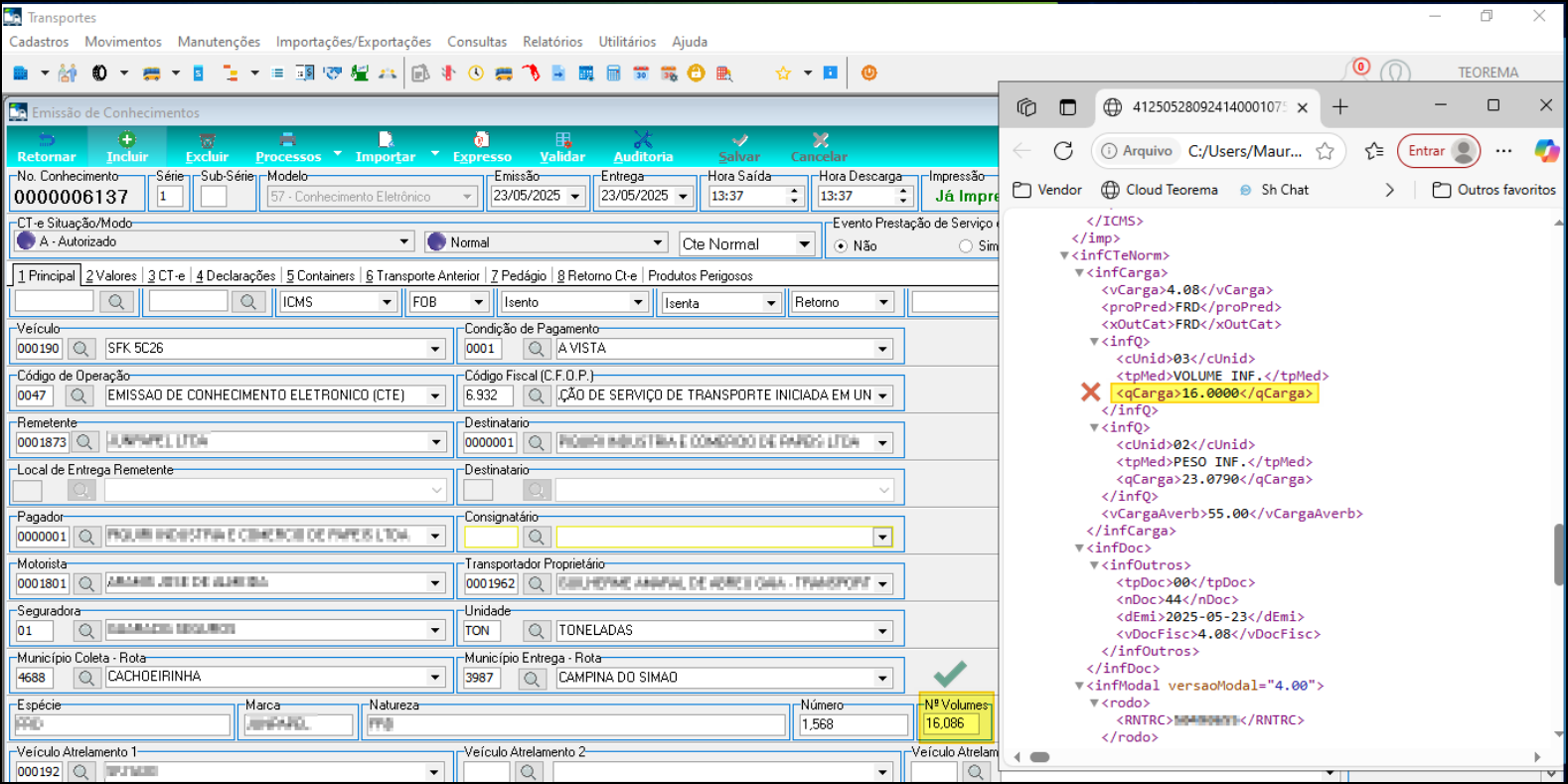The height and width of the screenshot is (784, 1568).
Task: Click the red fuel pump icon
Action: (x=532, y=73)
